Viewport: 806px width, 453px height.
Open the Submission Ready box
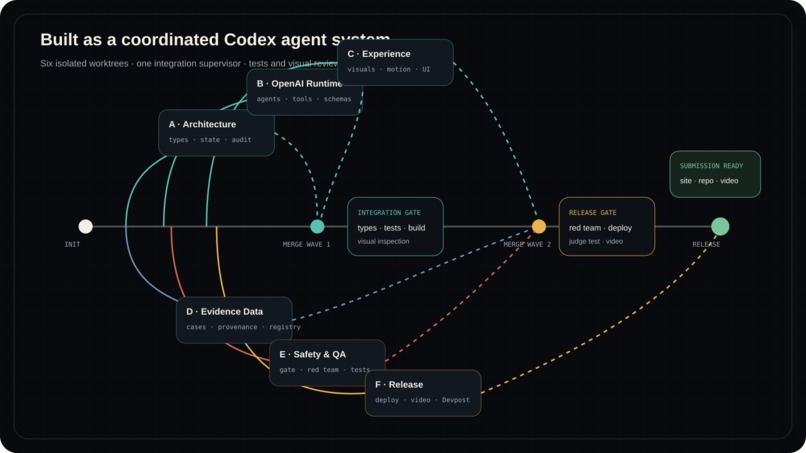[x=715, y=174]
